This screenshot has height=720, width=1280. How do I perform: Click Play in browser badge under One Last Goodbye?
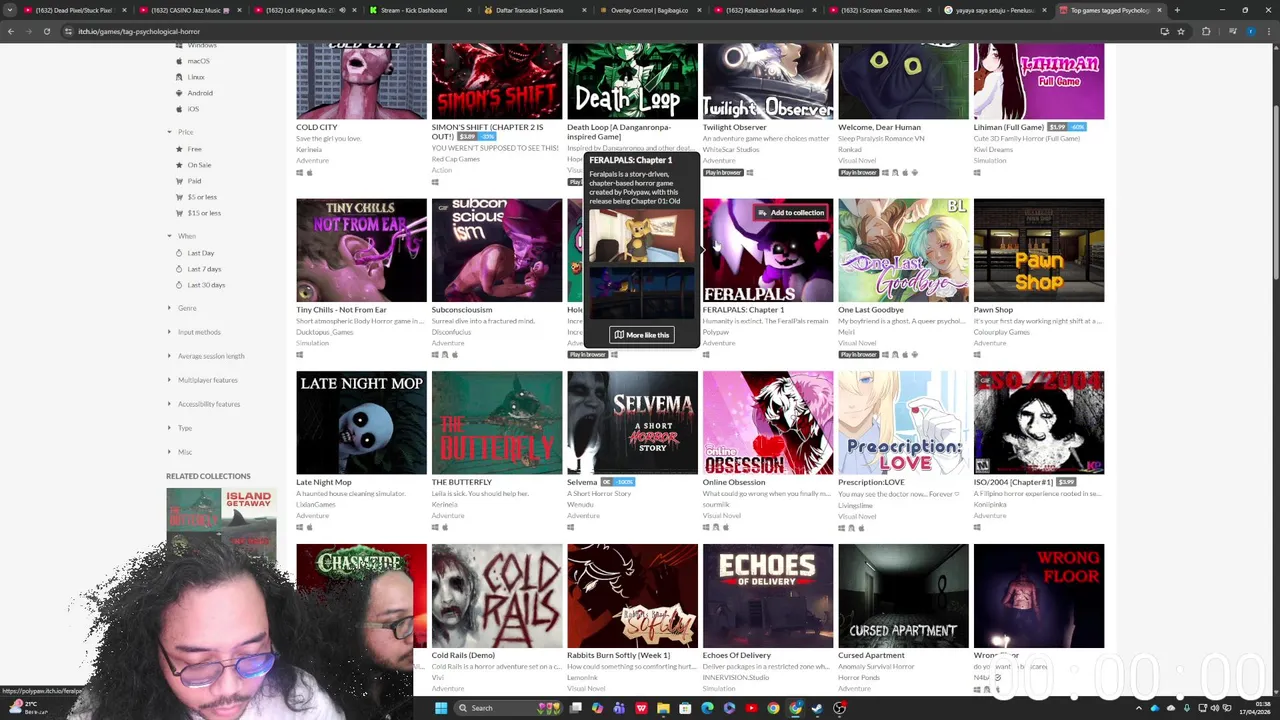coord(858,354)
